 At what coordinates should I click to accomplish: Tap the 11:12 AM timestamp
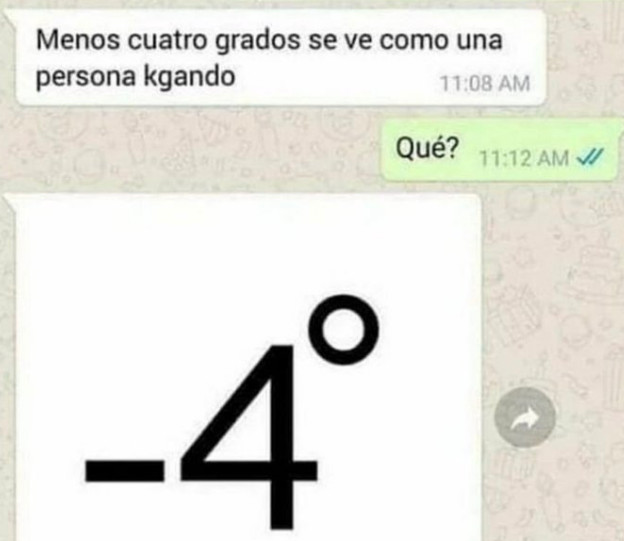pos(524,158)
